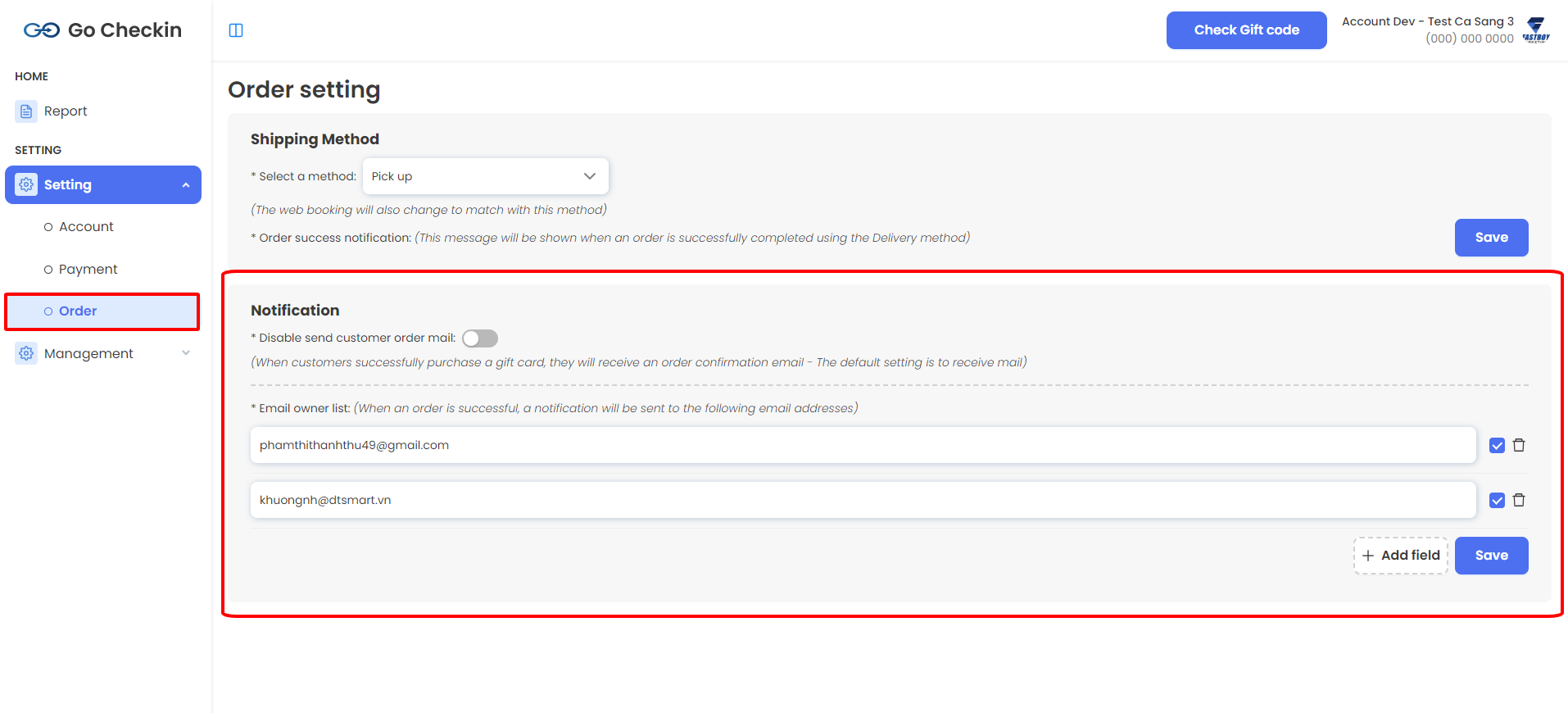Uncheck the checkbox for phamthithanhthu49@gmail.com

tap(1497, 446)
